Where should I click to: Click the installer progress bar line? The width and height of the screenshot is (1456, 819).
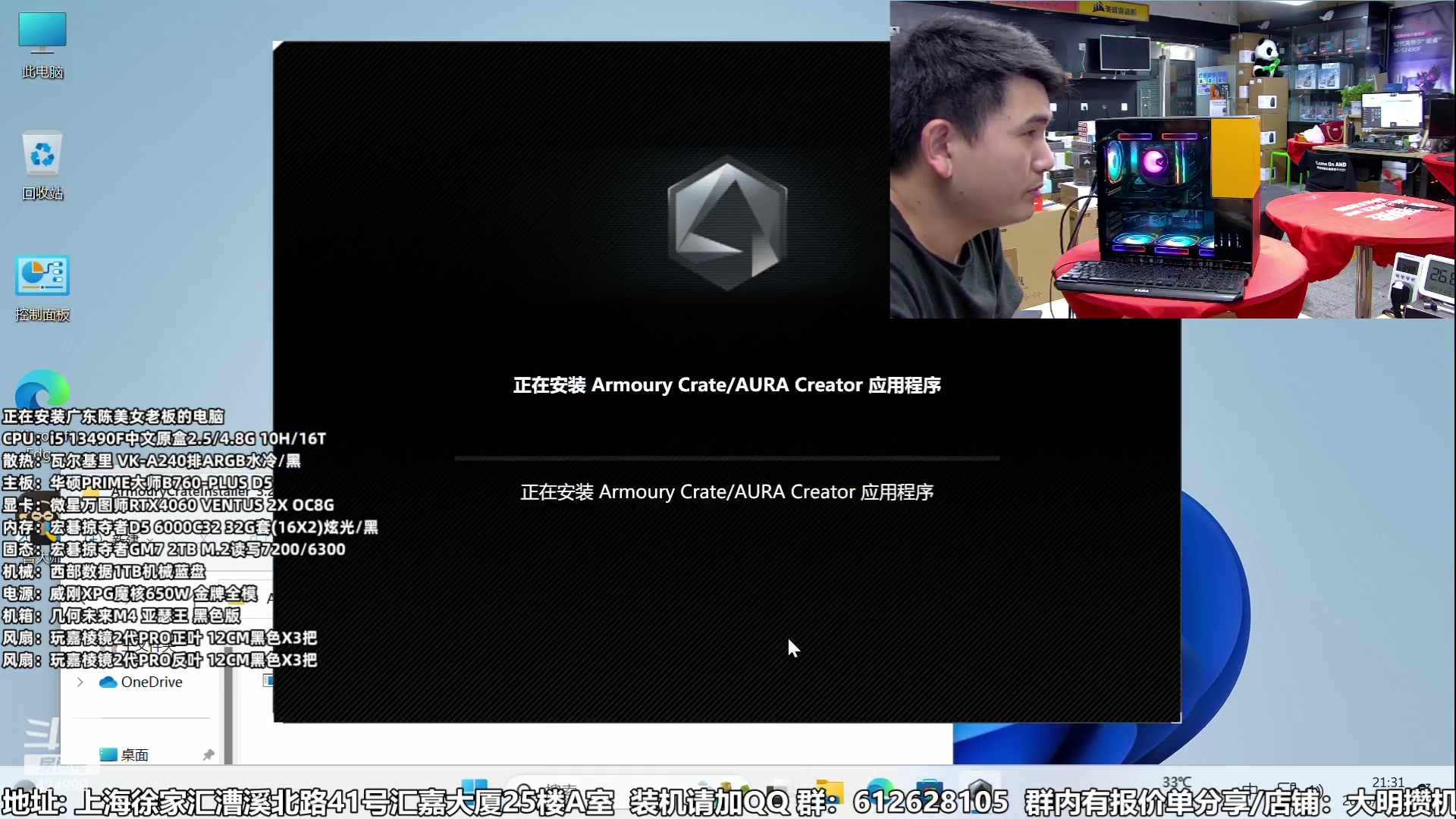(726, 458)
